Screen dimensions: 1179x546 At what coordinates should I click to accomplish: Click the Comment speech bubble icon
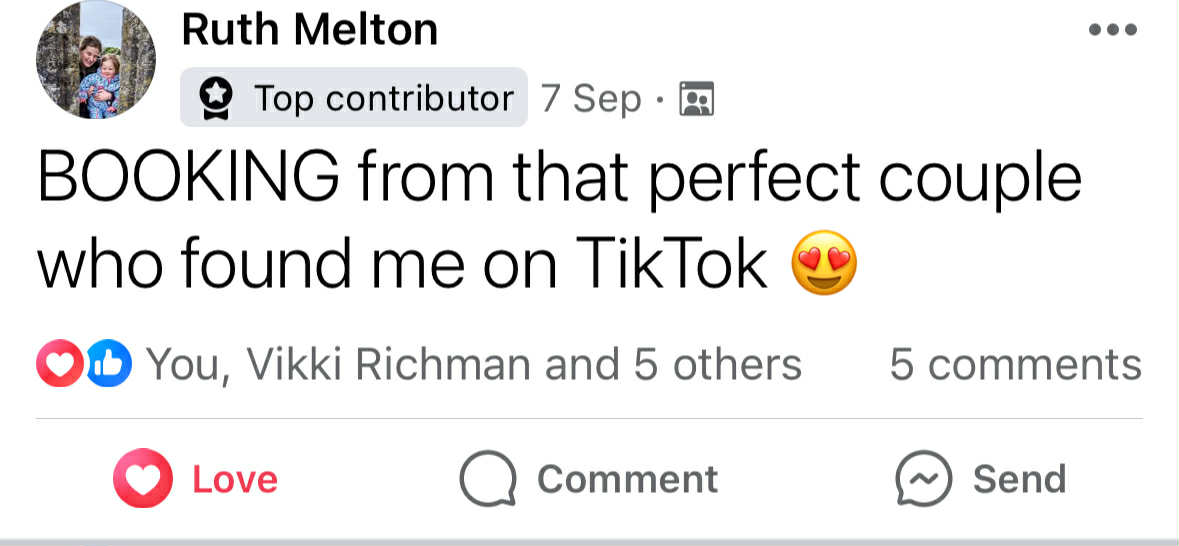point(487,479)
